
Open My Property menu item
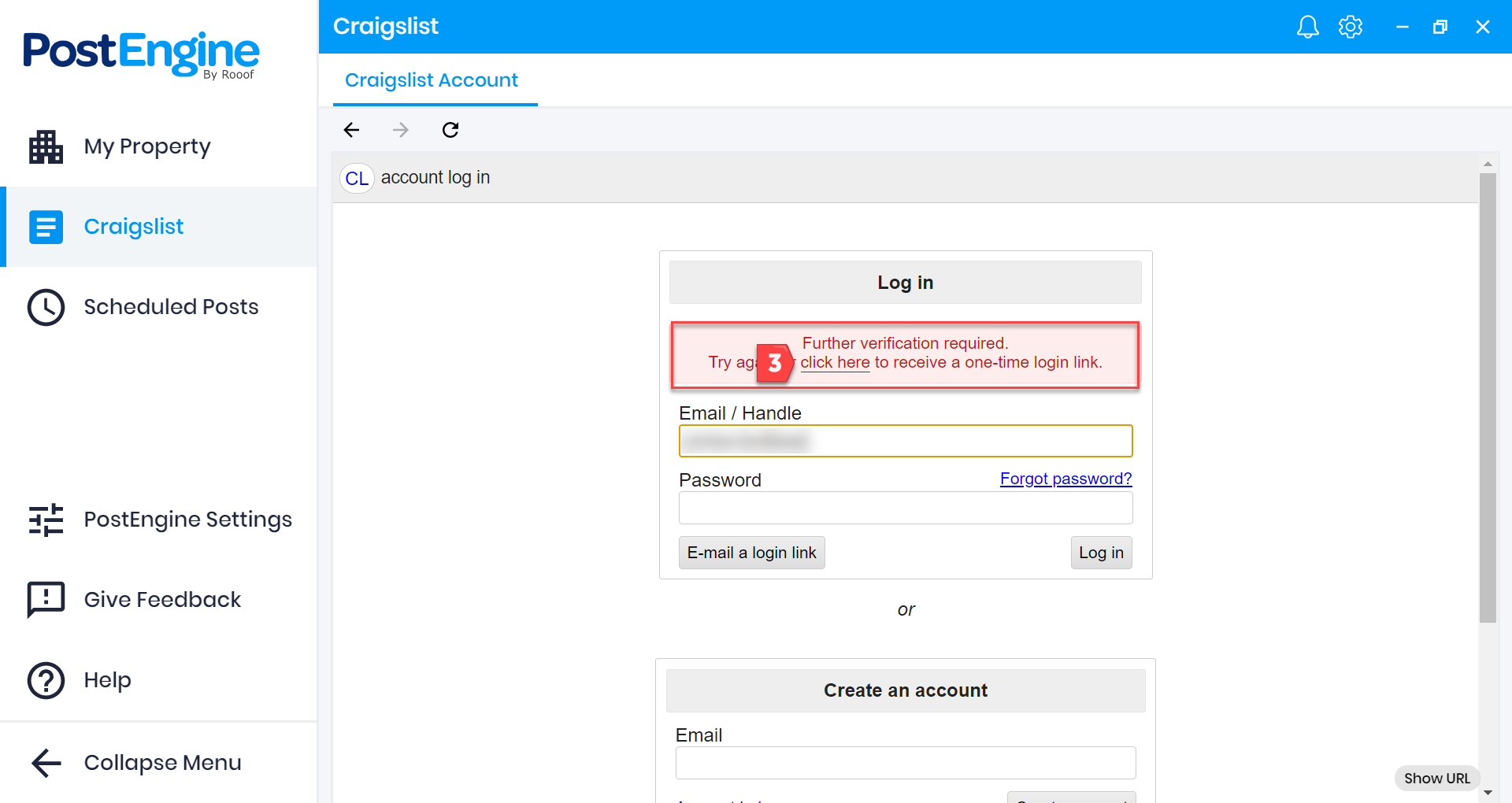[x=158, y=146]
